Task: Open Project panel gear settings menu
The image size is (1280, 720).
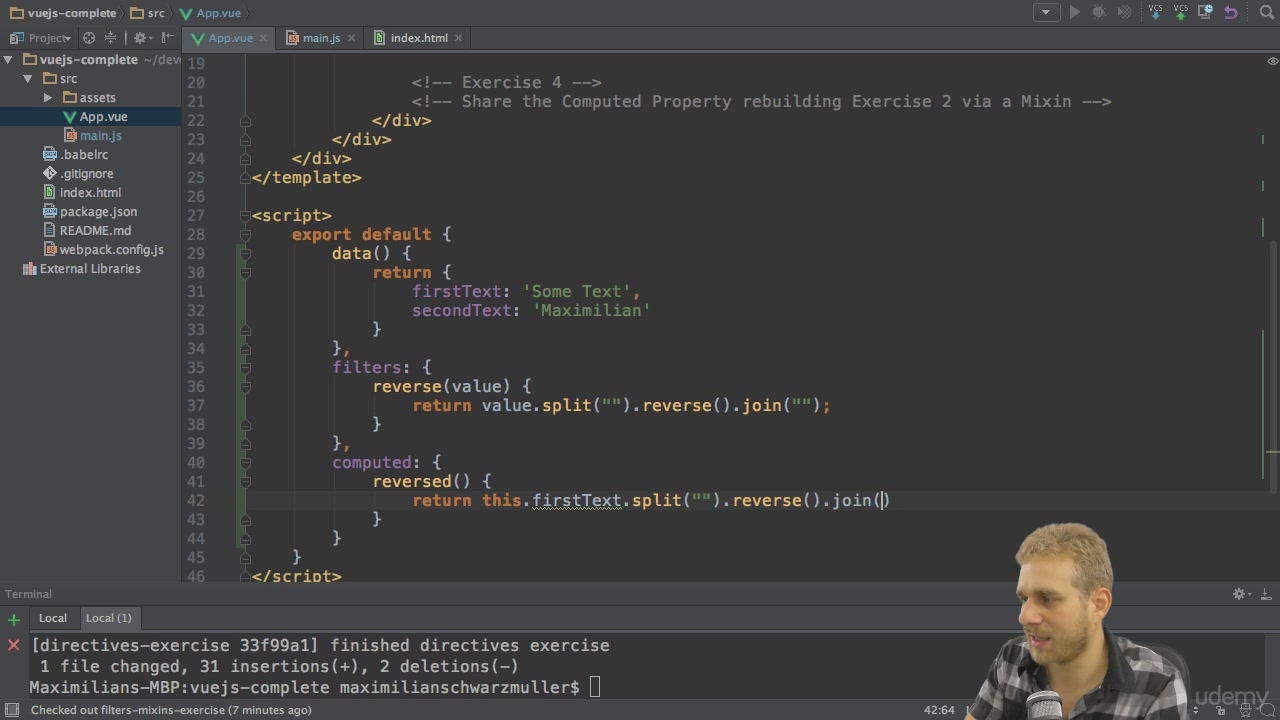Action: pyautogui.click(x=142, y=38)
